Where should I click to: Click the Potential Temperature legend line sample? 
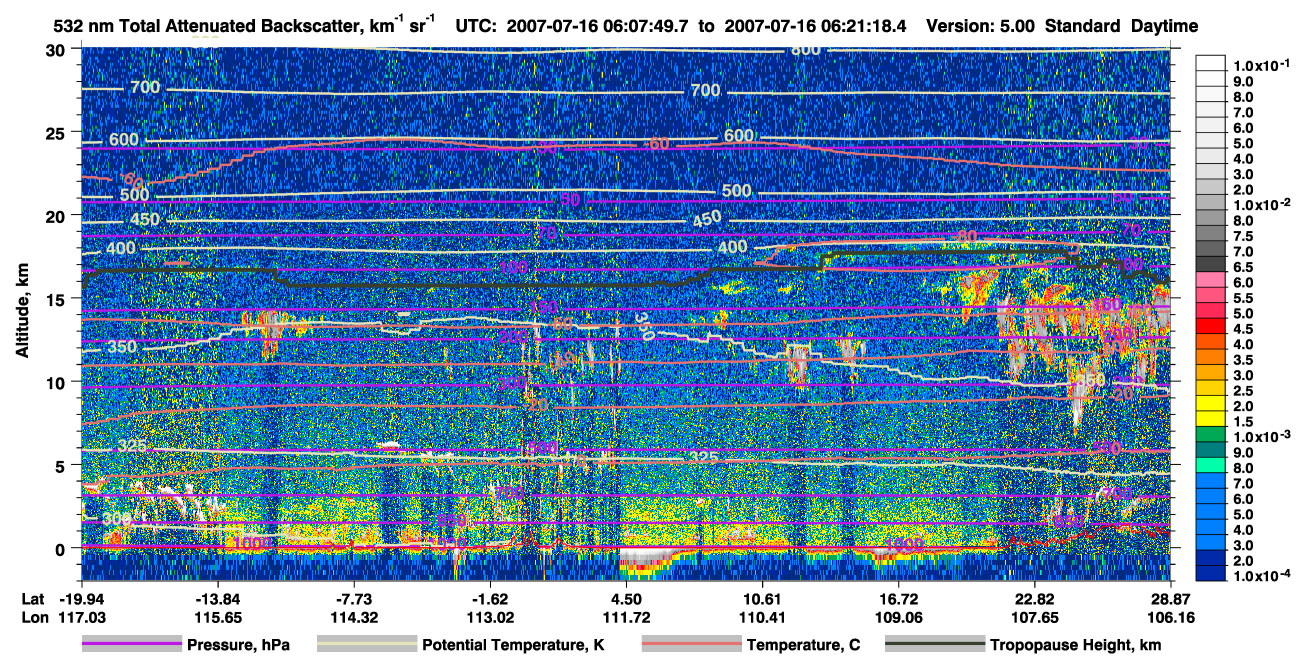[x=366, y=645]
